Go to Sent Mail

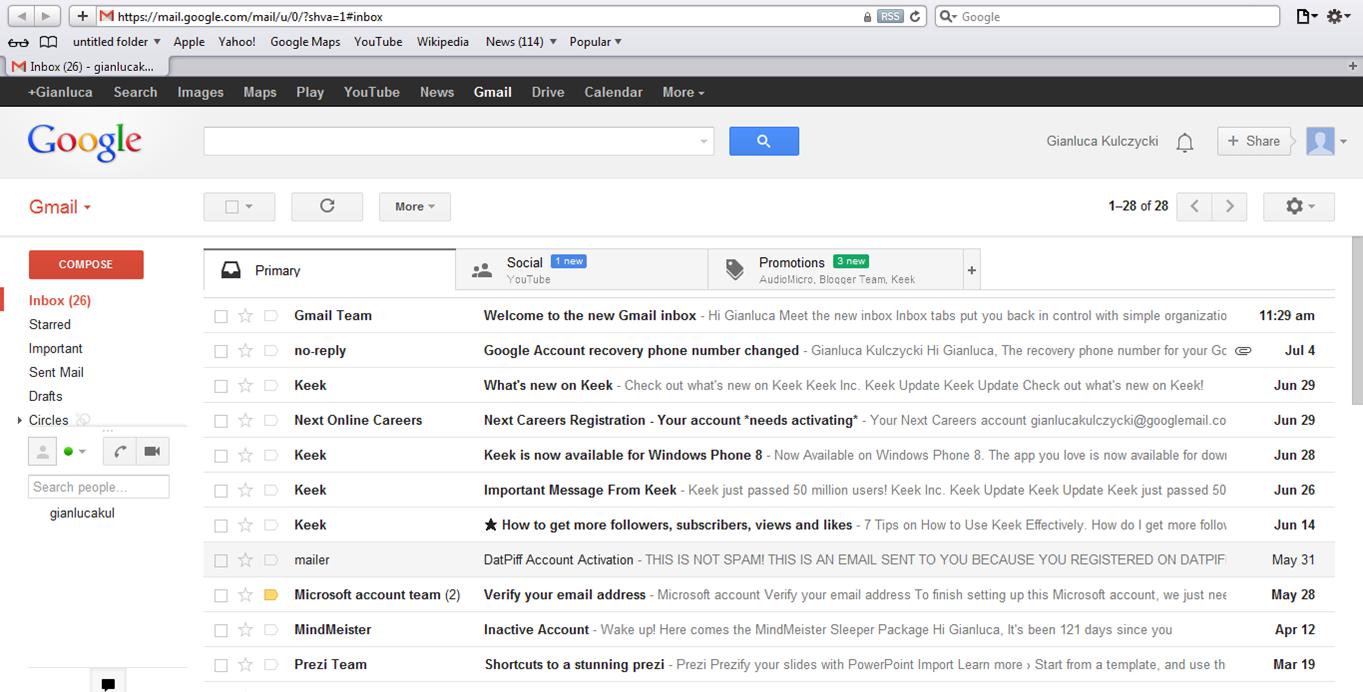point(56,373)
